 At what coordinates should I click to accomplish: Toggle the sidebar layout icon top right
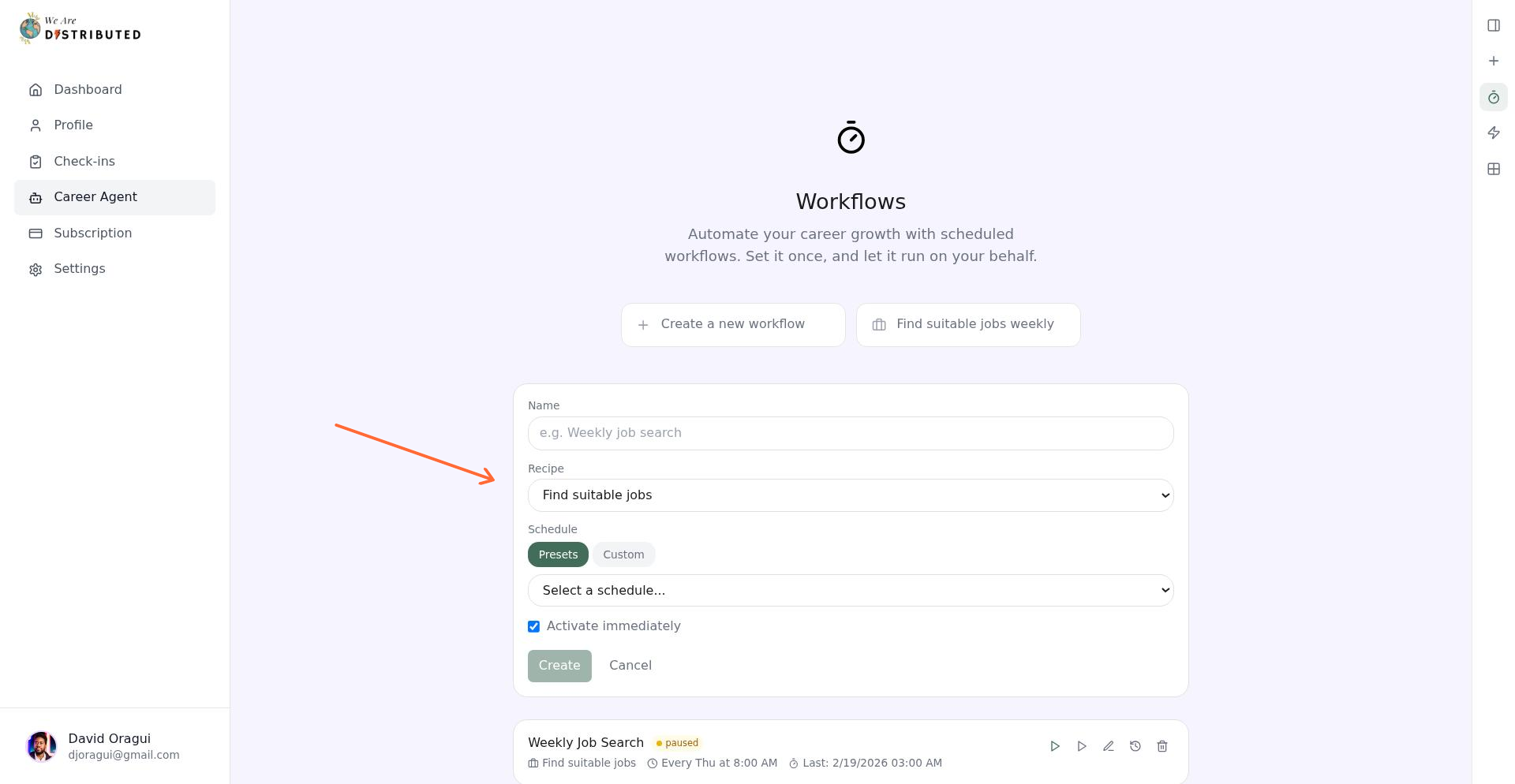coord(1493,24)
